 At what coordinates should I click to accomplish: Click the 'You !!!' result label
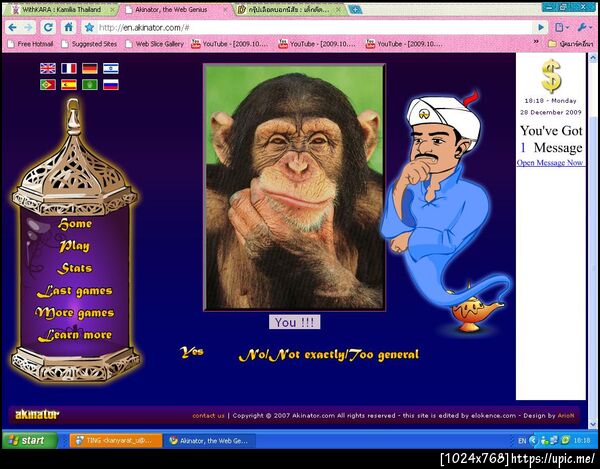295,322
